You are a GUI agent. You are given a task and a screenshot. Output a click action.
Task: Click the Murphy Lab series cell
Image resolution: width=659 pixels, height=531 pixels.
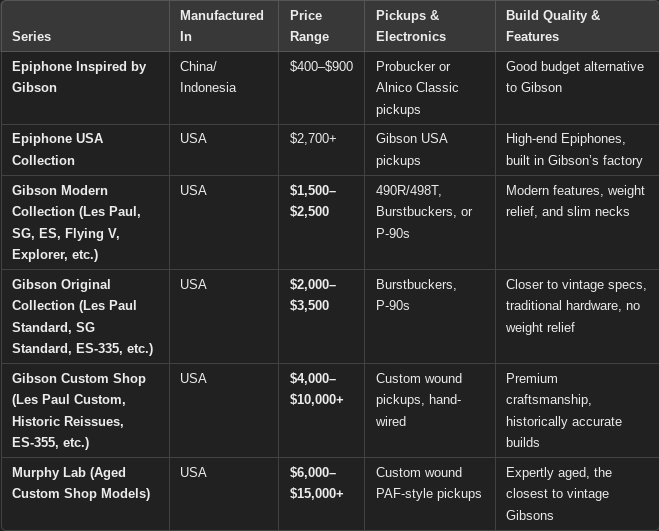(x=81, y=483)
